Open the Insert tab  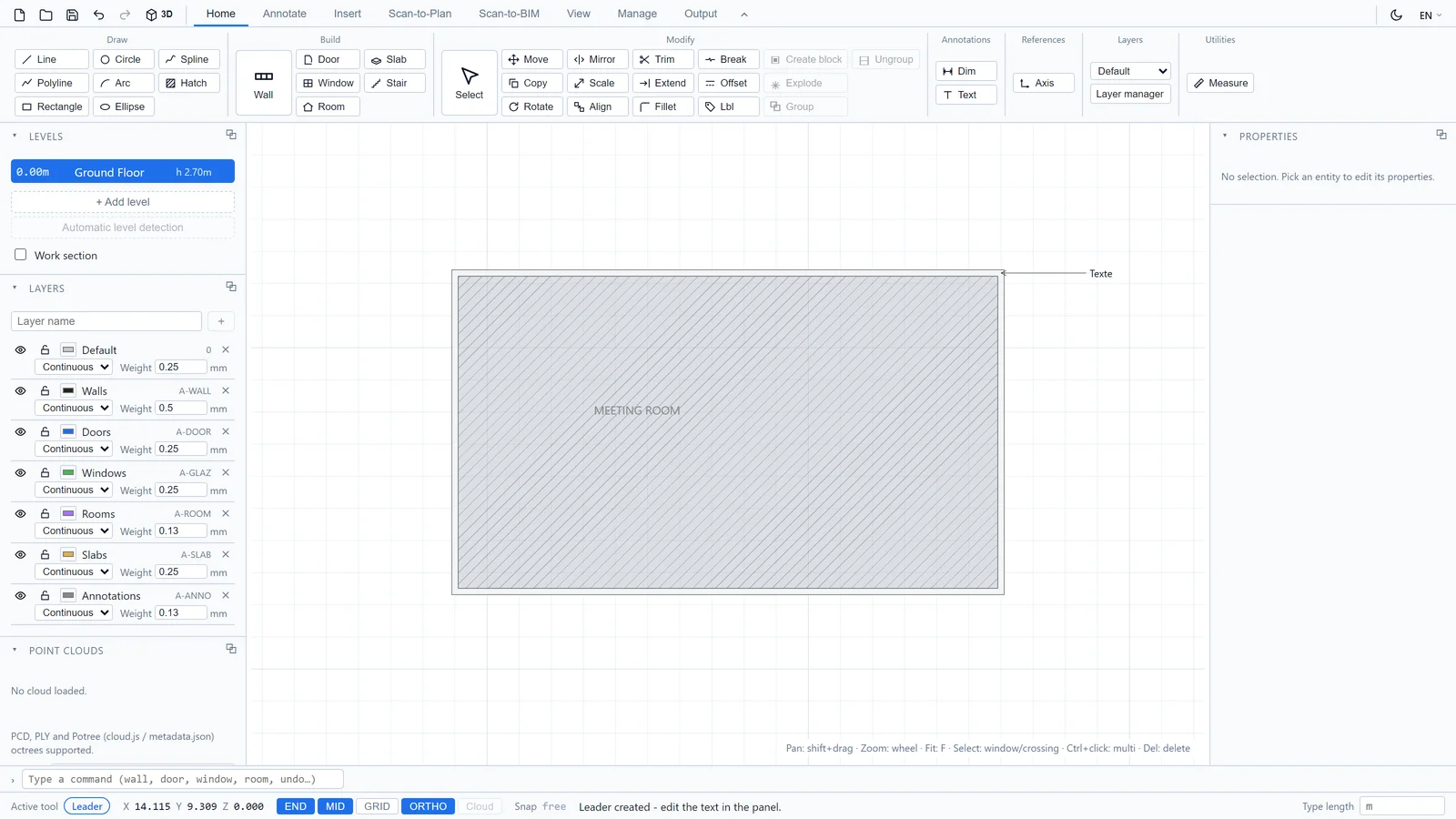coord(348,14)
